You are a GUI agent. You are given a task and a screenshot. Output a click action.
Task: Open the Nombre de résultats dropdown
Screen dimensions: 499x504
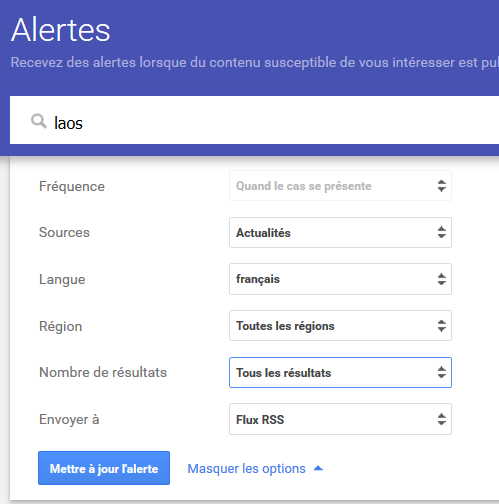point(340,372)
